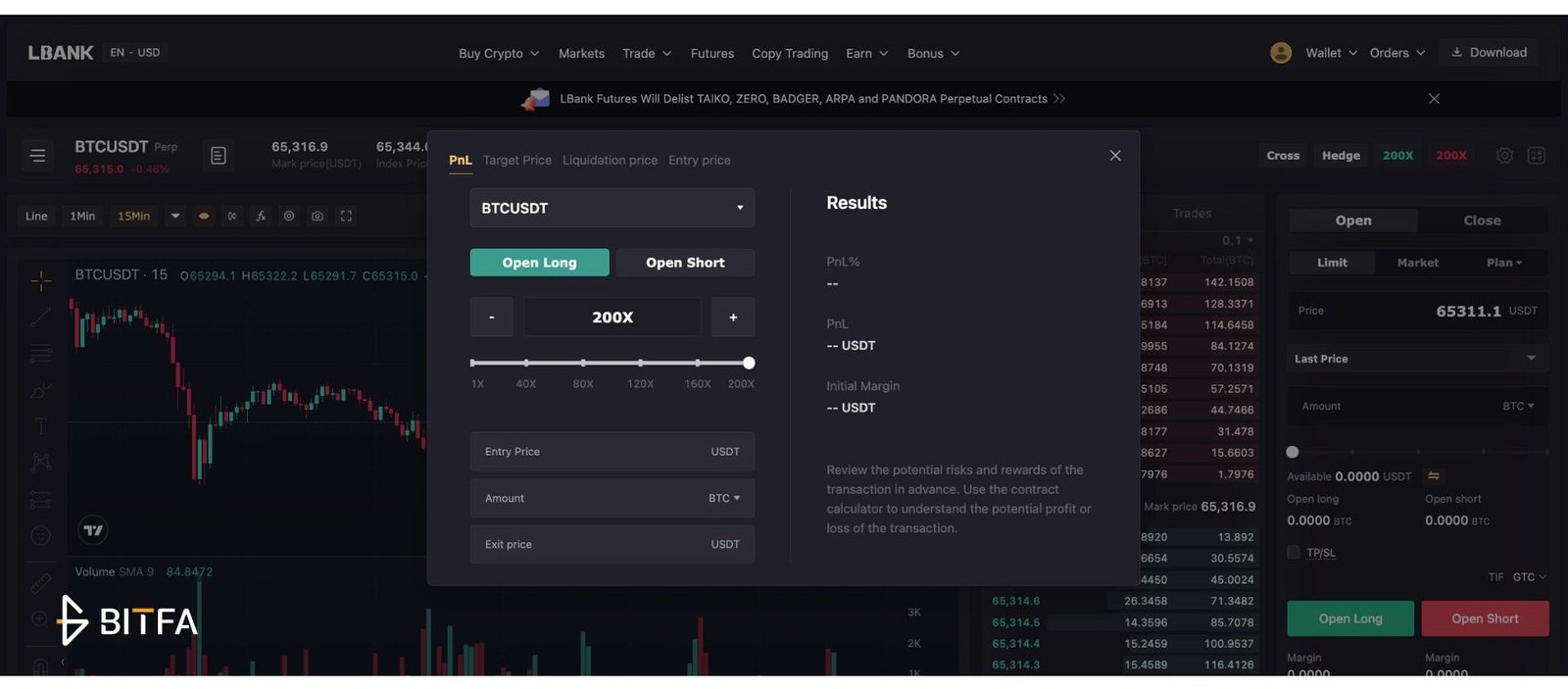
Task: Close the delist announcement banner
Action: click(x=1434, y=99)
